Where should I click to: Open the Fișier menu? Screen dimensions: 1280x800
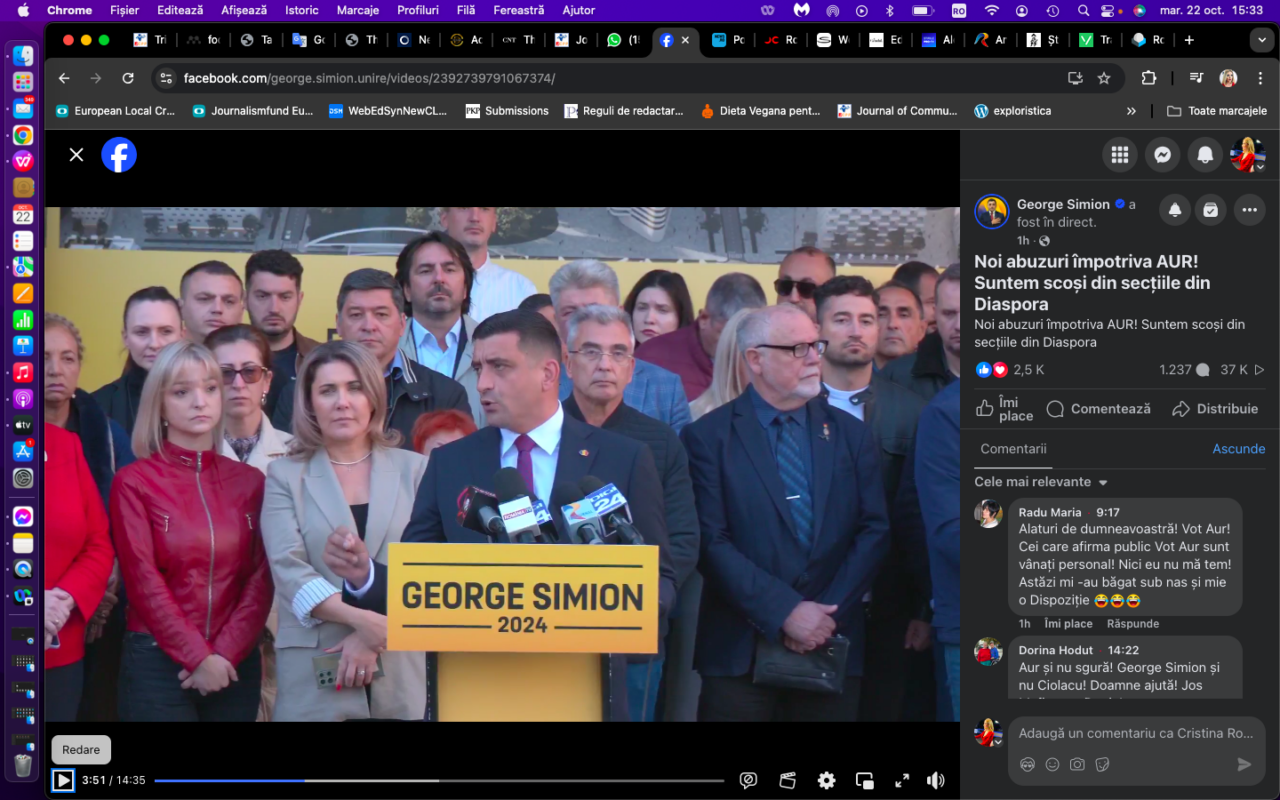tap(124, 10)
